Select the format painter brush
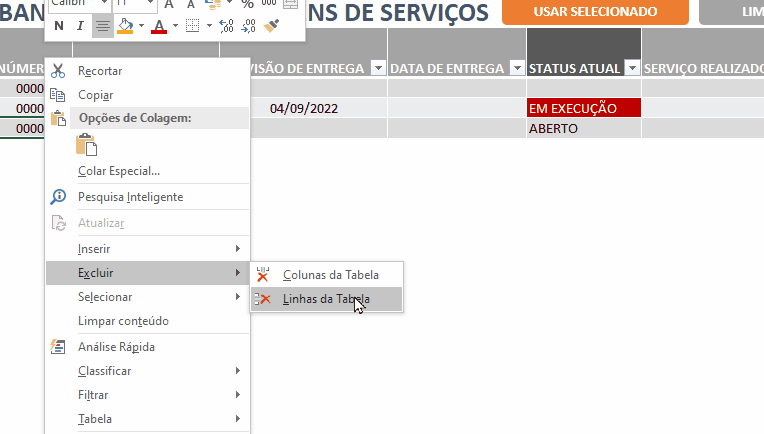 click(x=271, y=26)
